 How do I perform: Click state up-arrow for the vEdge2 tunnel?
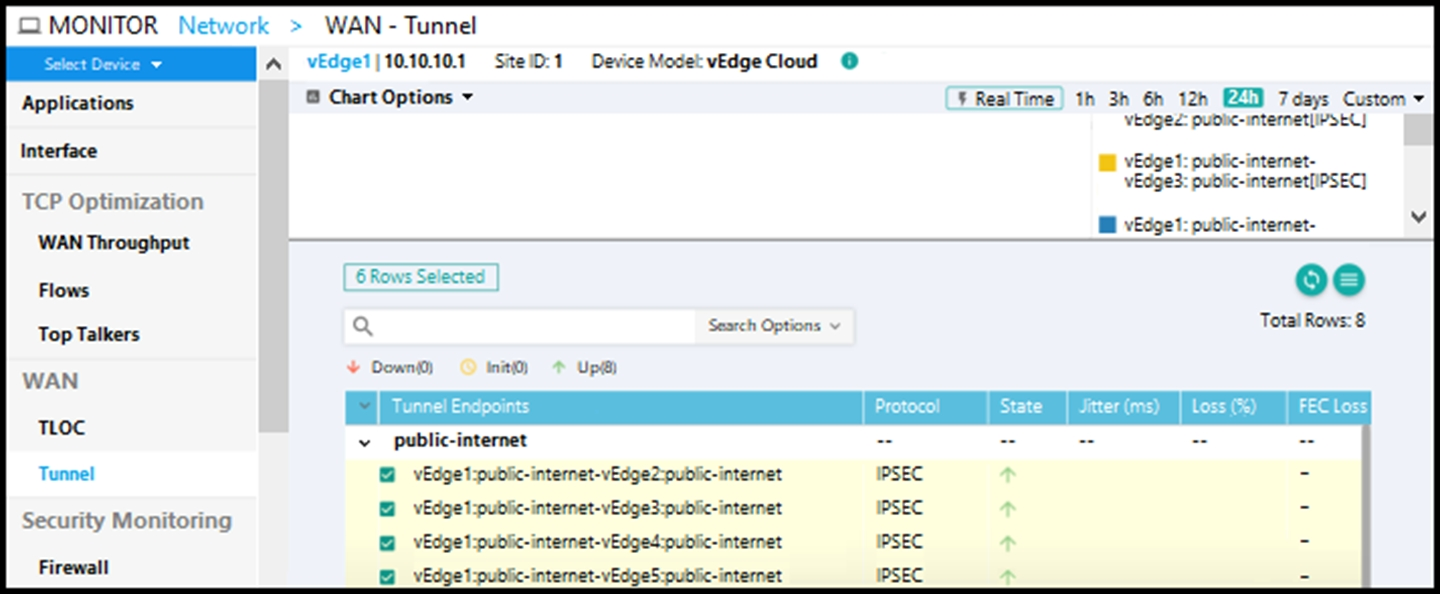tap(1007, 475)
